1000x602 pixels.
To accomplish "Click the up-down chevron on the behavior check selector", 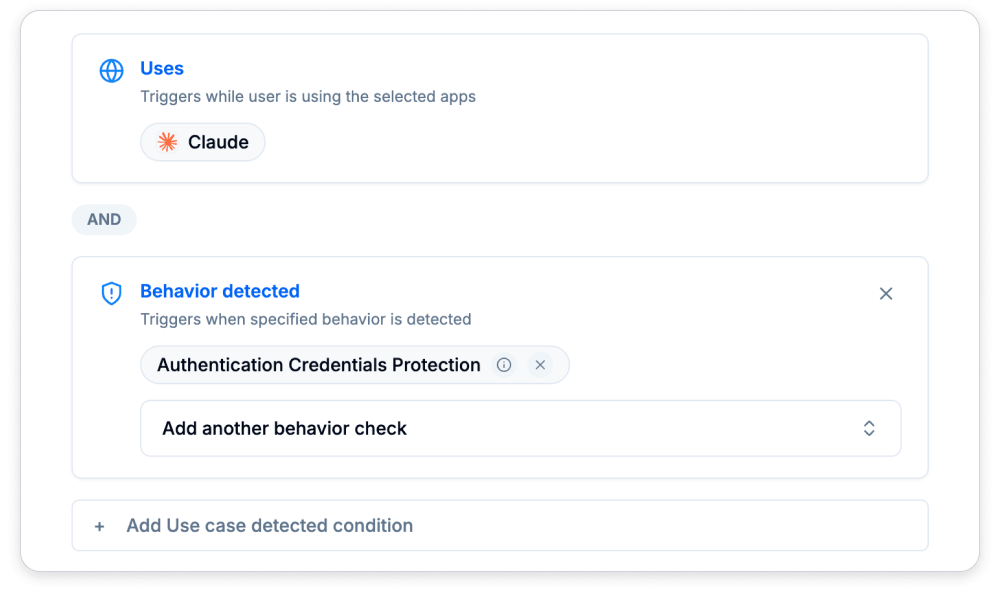I will [x=869, y=427].
